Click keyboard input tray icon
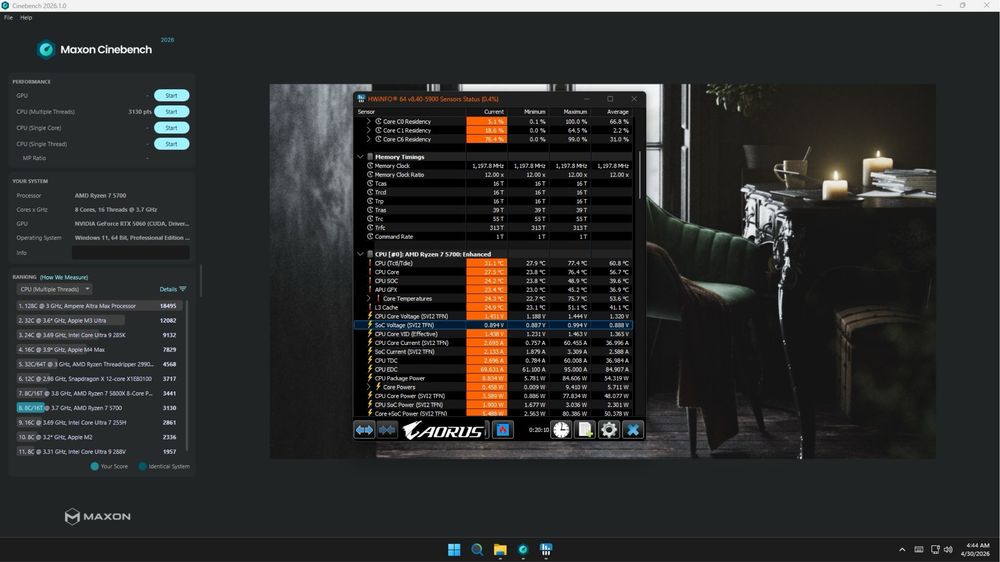Viewport: 1000px width, 562px height. [x=919, y=550]
